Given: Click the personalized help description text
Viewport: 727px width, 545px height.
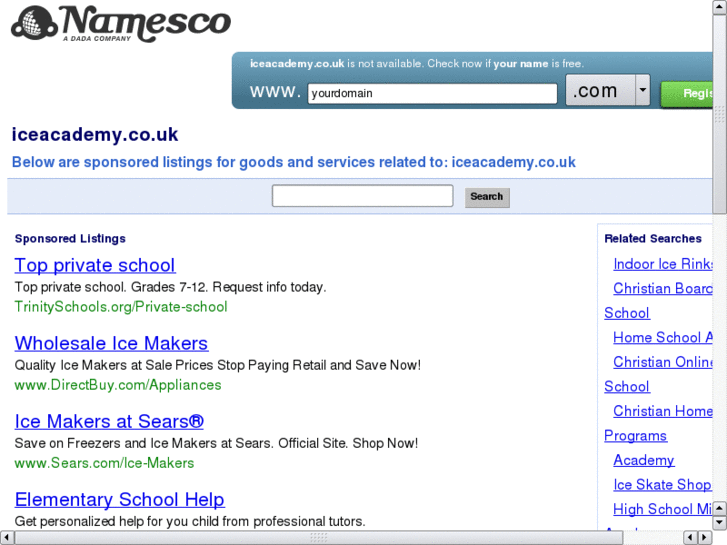Looking at the screenshot, I should pos(190,521).
